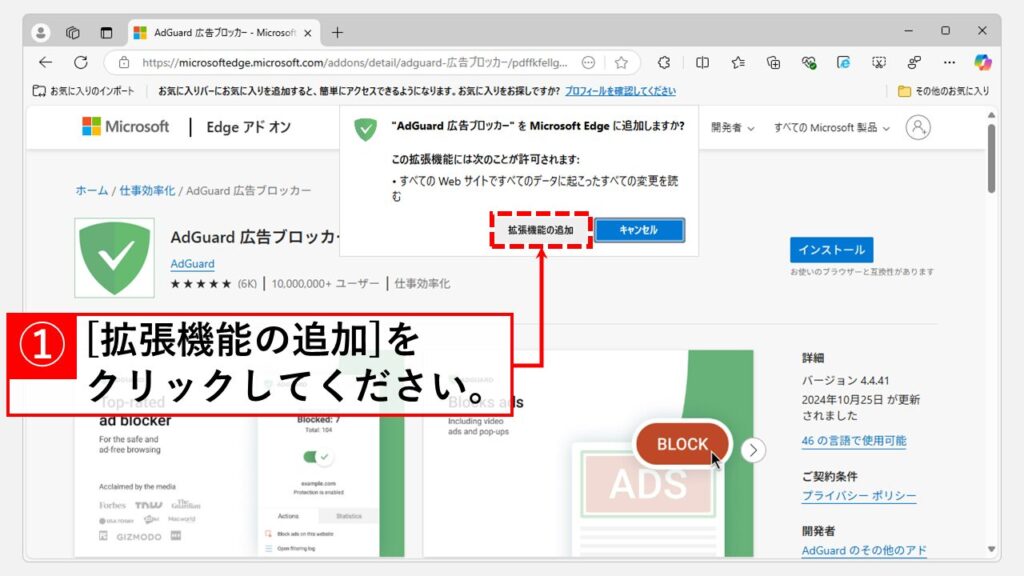Click プロフィールを確認してください link
The height and width of the screenshot is (576, 1024).
pos(620,91)
